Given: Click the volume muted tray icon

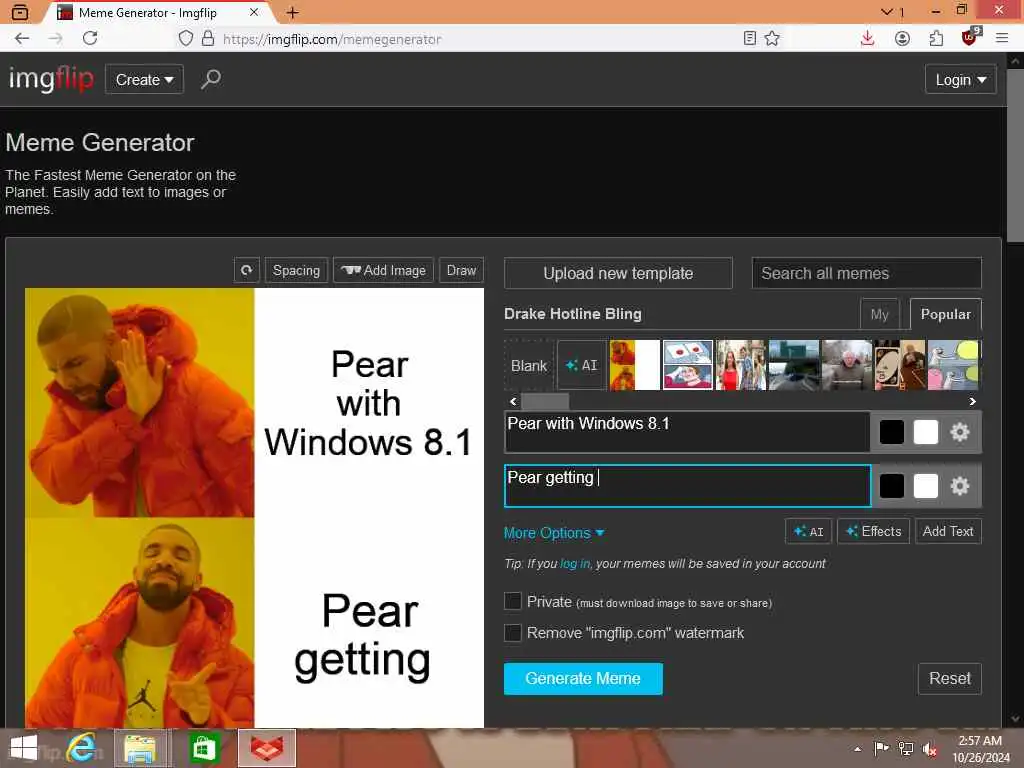Looking at the screenshot, I should coord(930,749).
